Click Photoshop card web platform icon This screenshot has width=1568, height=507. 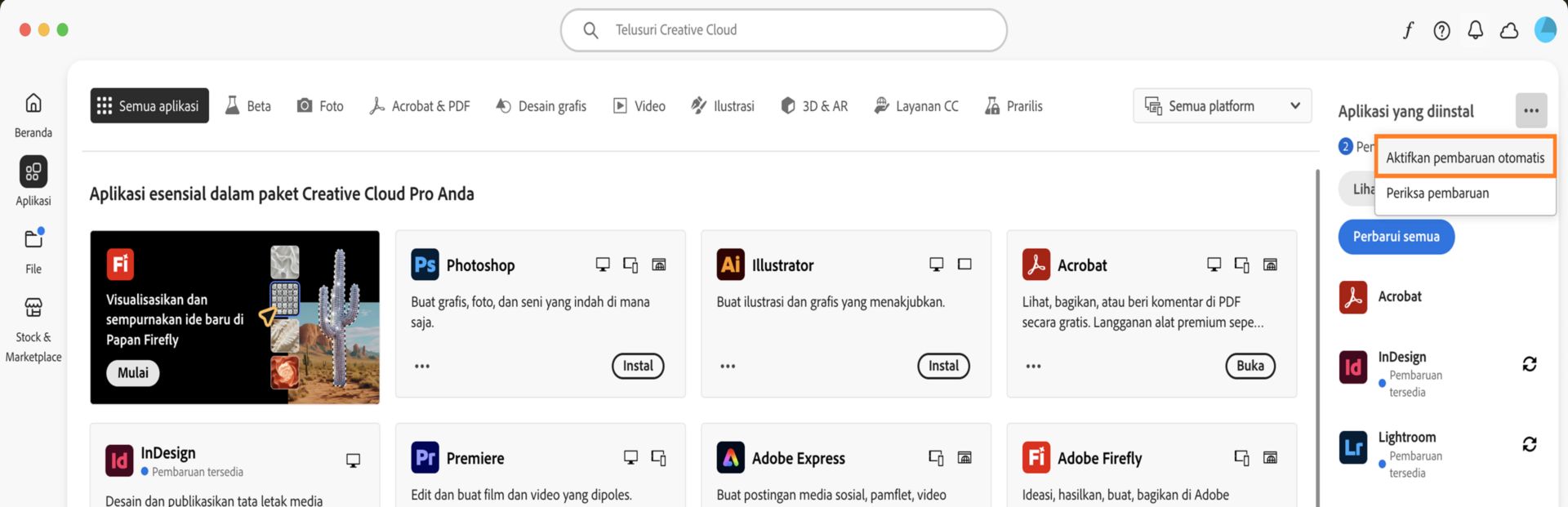point(659,265)
